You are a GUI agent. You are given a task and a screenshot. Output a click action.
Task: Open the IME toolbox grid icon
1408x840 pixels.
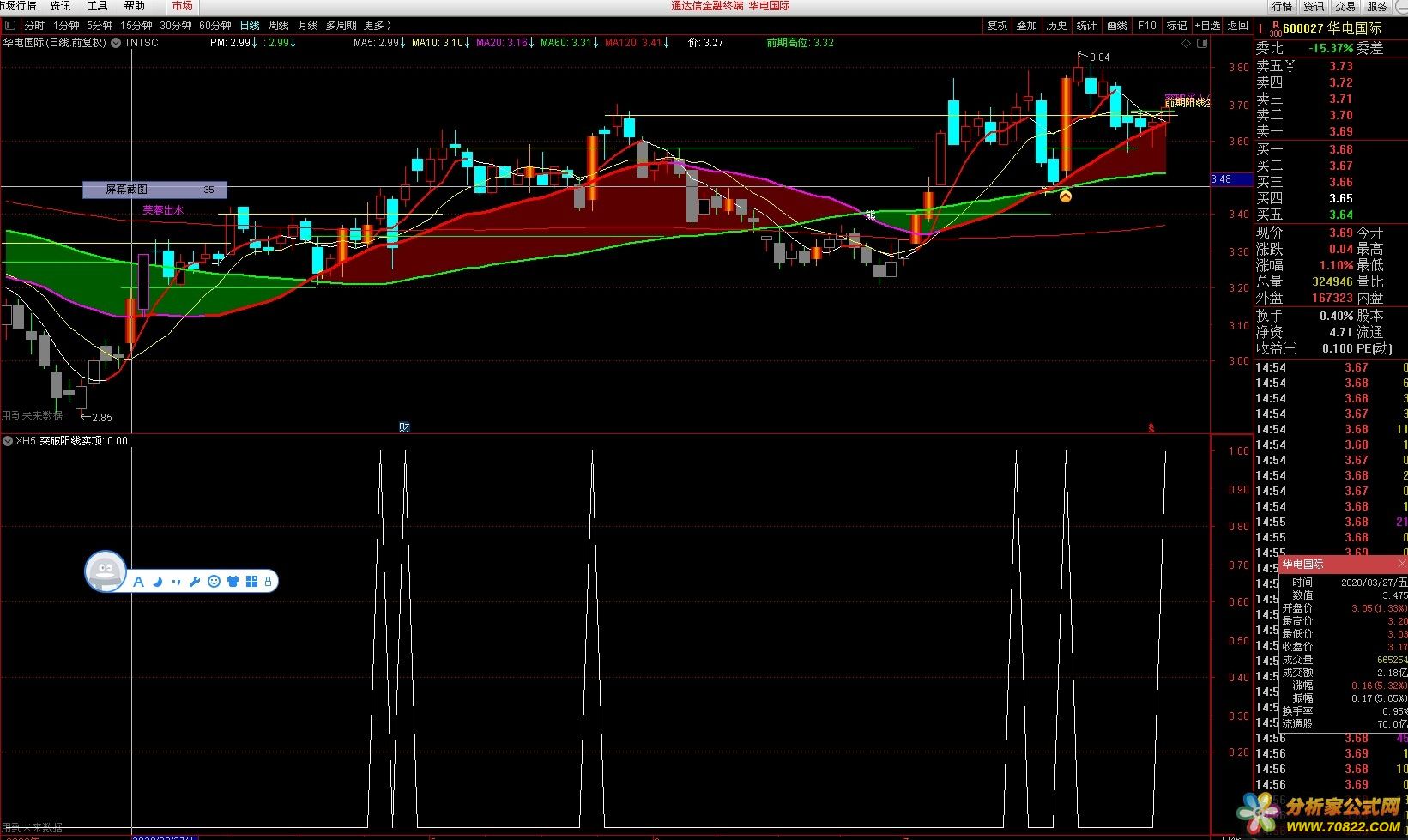[x=251, y=582]
